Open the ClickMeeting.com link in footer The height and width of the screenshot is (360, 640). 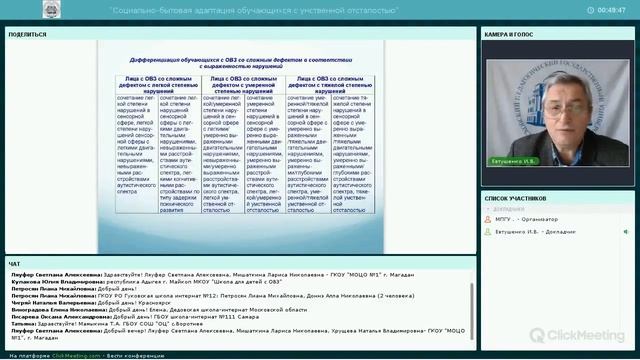click(76, 356)
